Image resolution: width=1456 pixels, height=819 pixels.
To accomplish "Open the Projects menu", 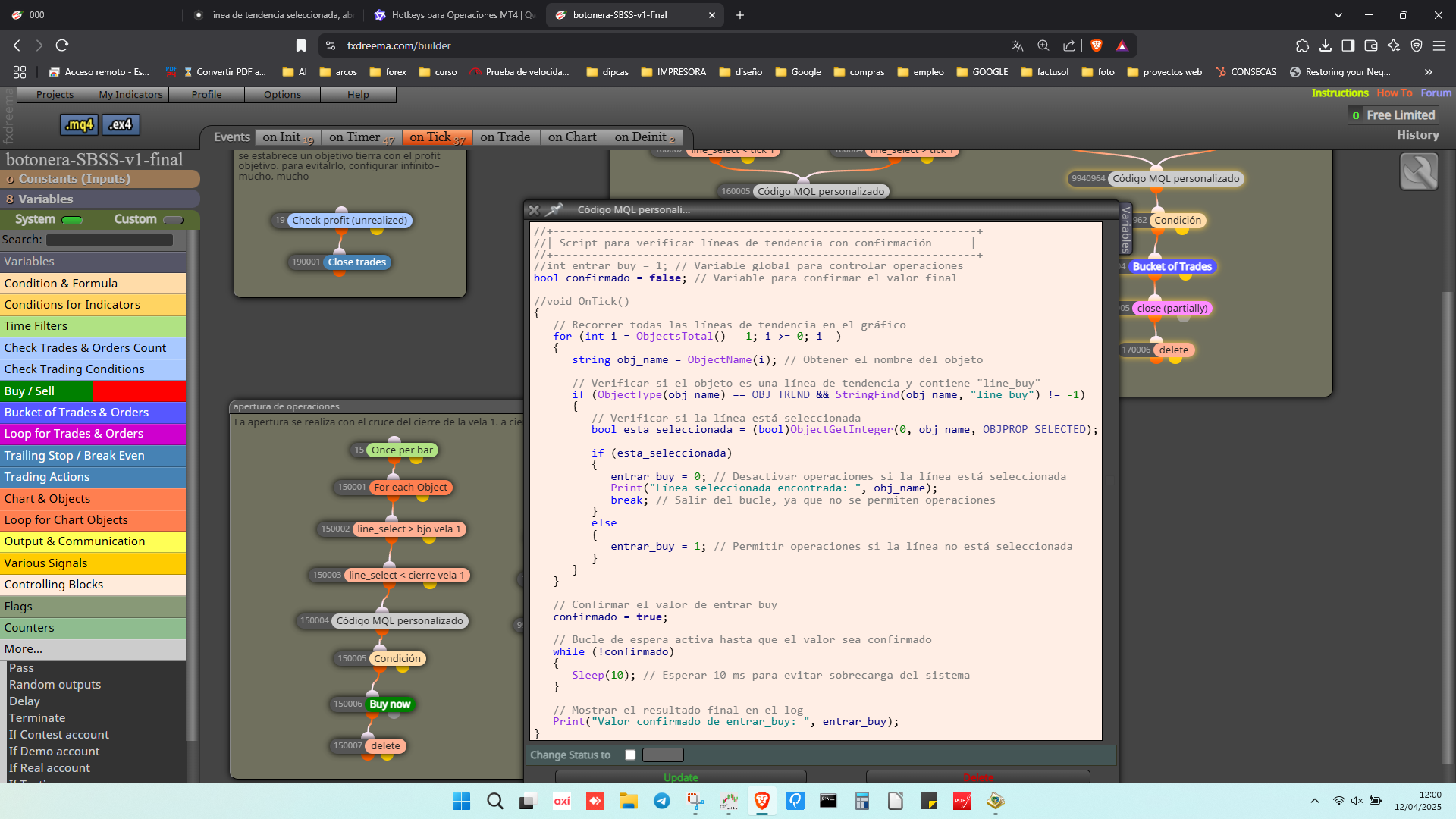I will (55, 95).
